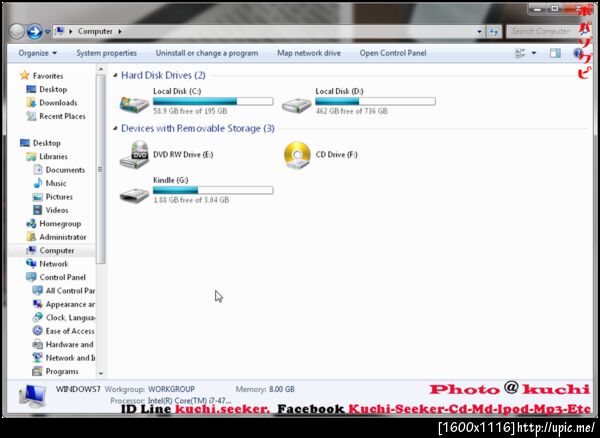Click the Pictures library icon
Screen dimensions: 600x438
(38, 197)
